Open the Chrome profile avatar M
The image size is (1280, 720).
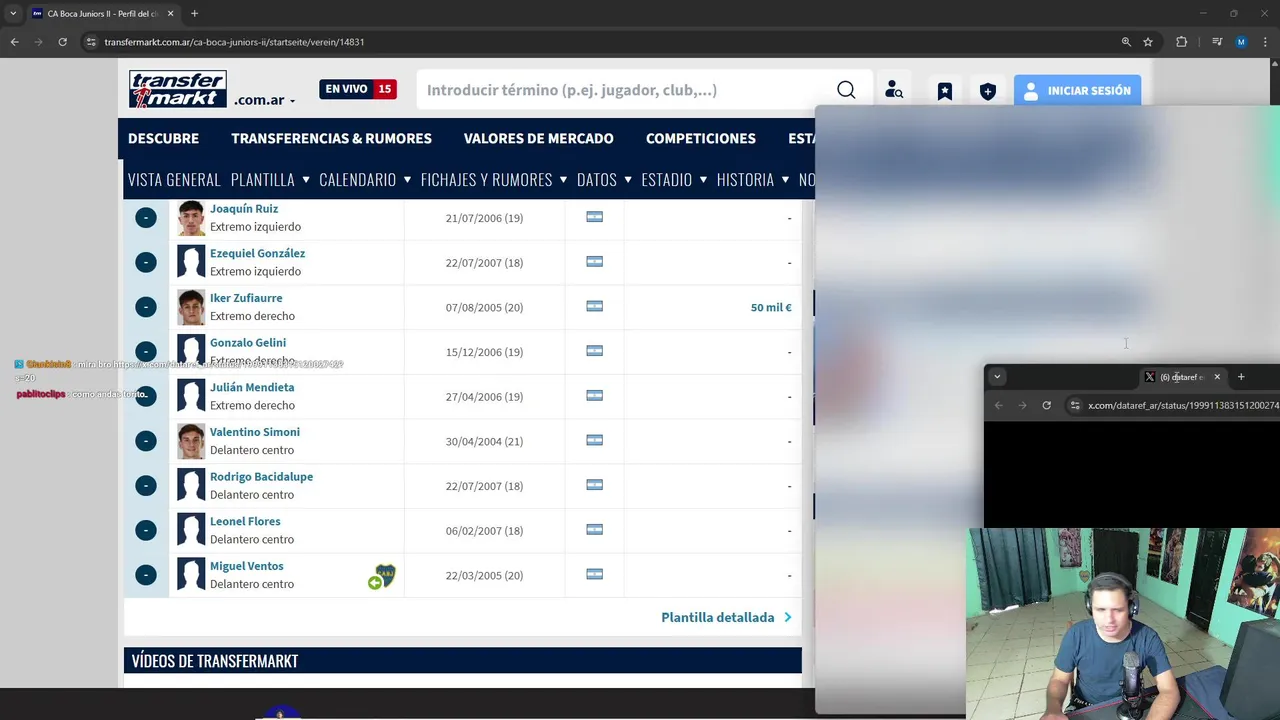[x=1241, y=42]
